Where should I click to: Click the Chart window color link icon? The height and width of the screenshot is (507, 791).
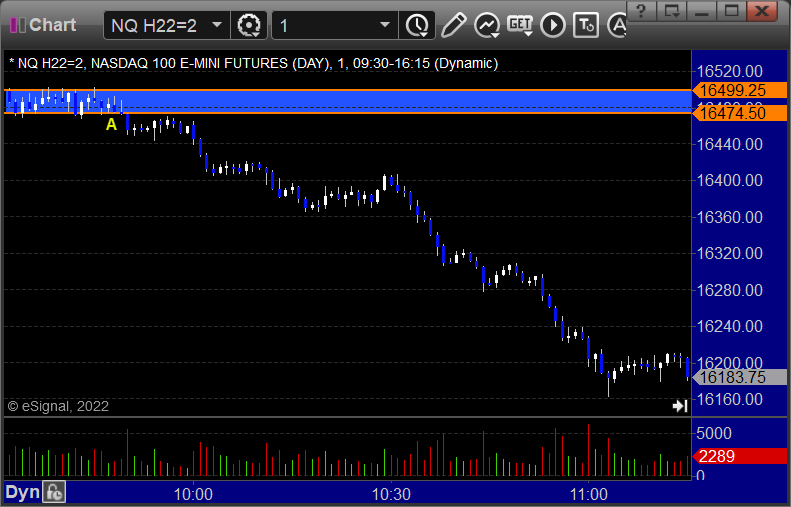pos(18,25)
